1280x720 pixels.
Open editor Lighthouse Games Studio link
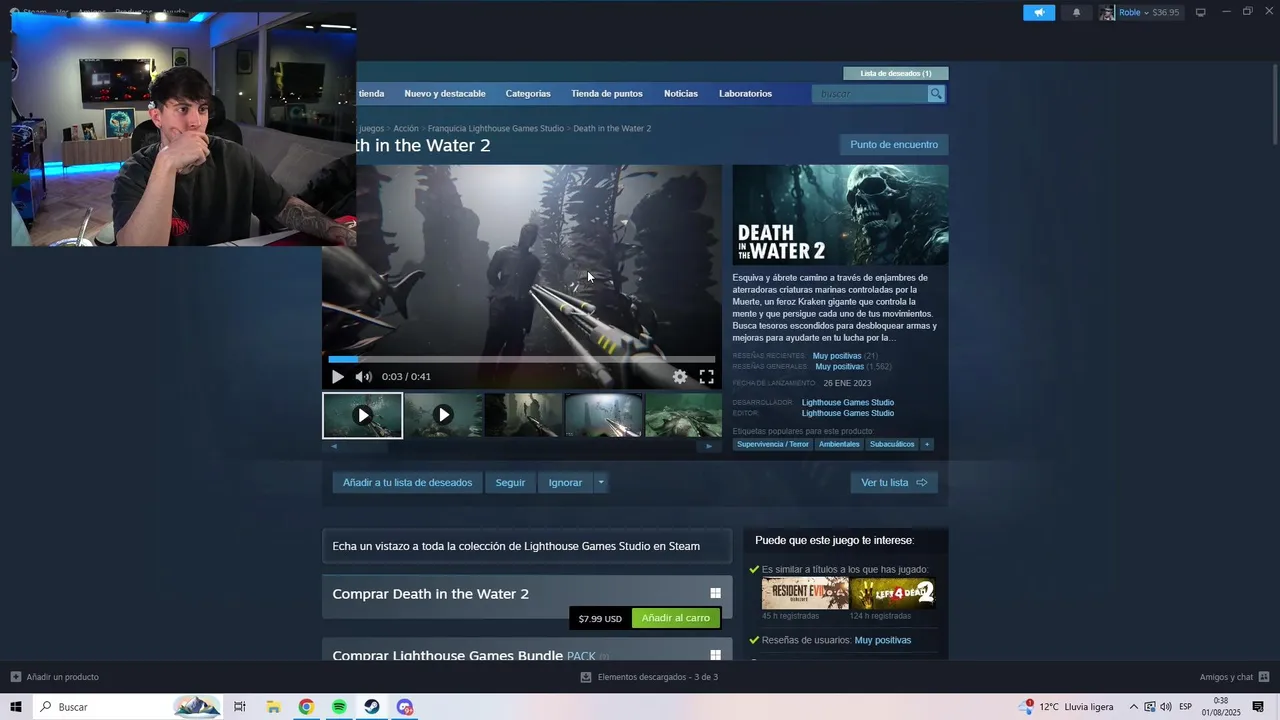tap(848, 413)
